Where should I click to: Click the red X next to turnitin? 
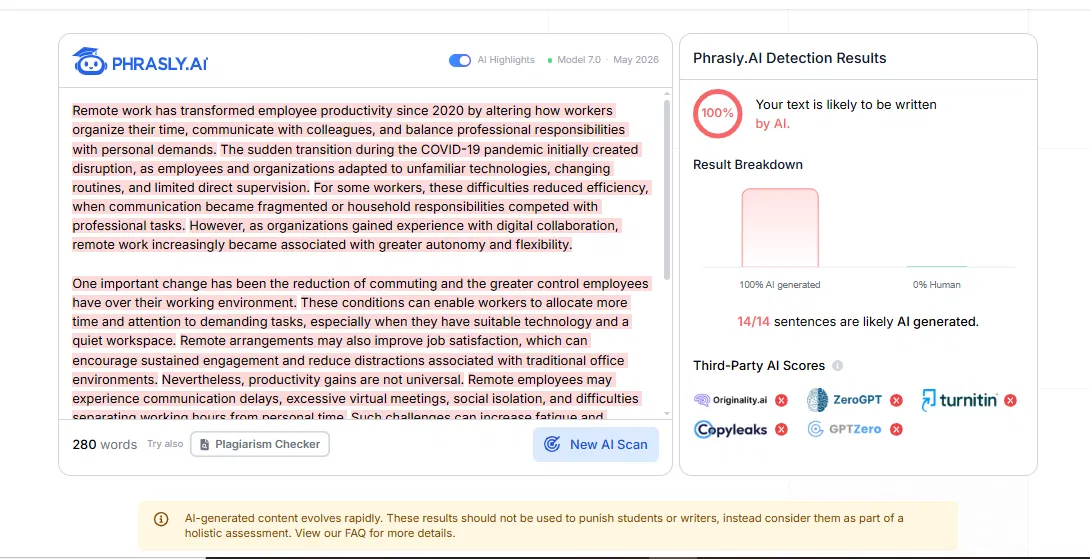click(1010, 400)
